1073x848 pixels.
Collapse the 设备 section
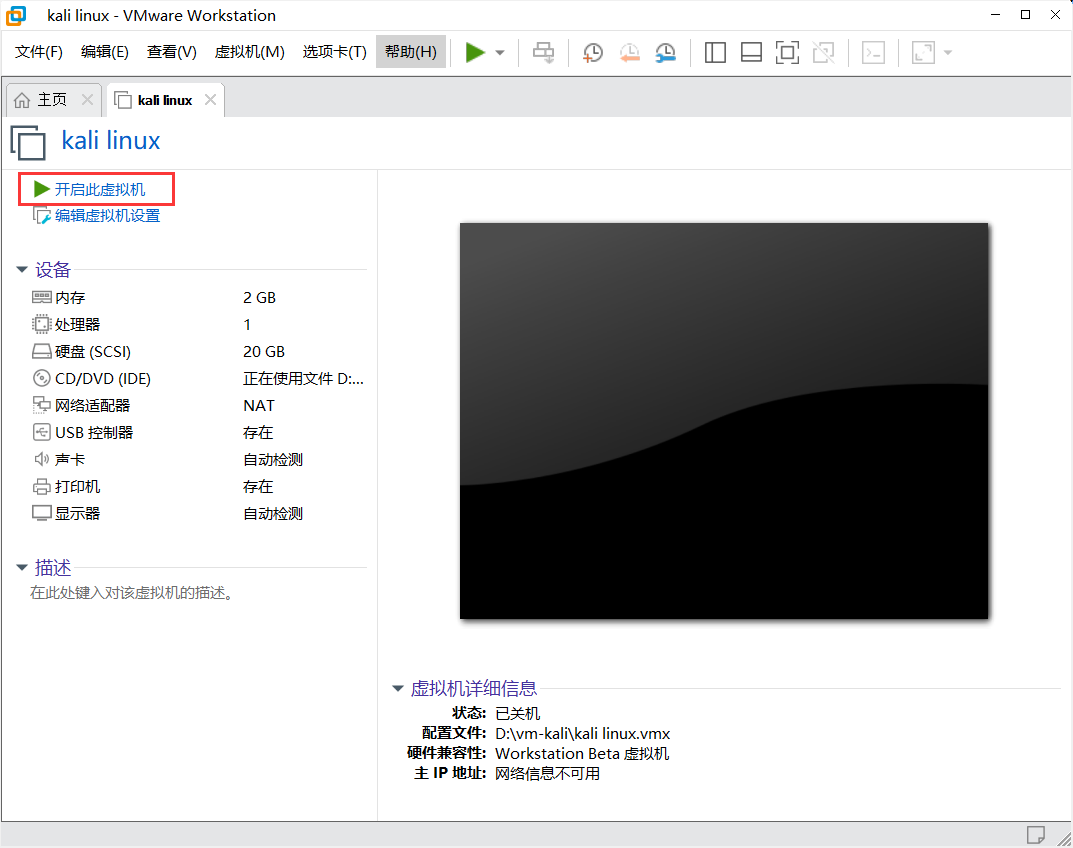[x=22, y=270]
